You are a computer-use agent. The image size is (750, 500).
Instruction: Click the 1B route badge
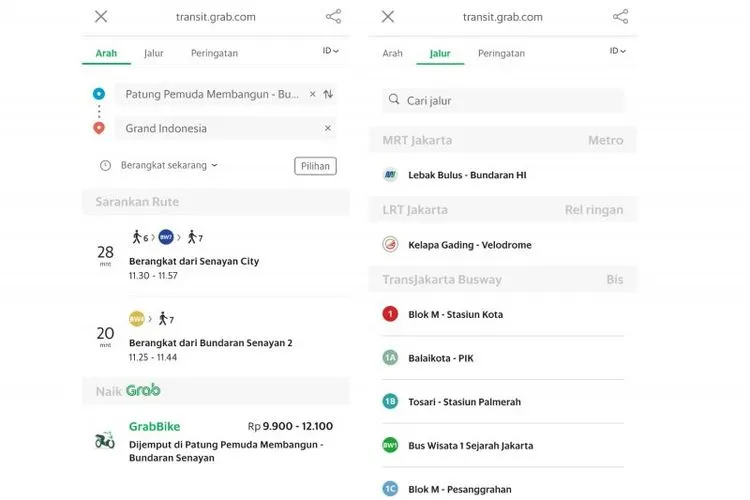coord(390,401)
